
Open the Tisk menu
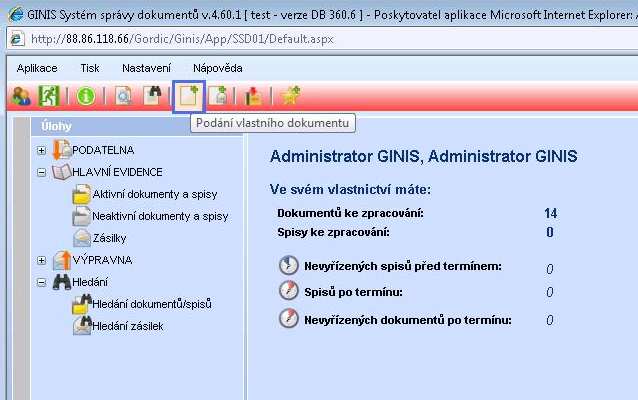pyautogui.click(x=90, y=68)
